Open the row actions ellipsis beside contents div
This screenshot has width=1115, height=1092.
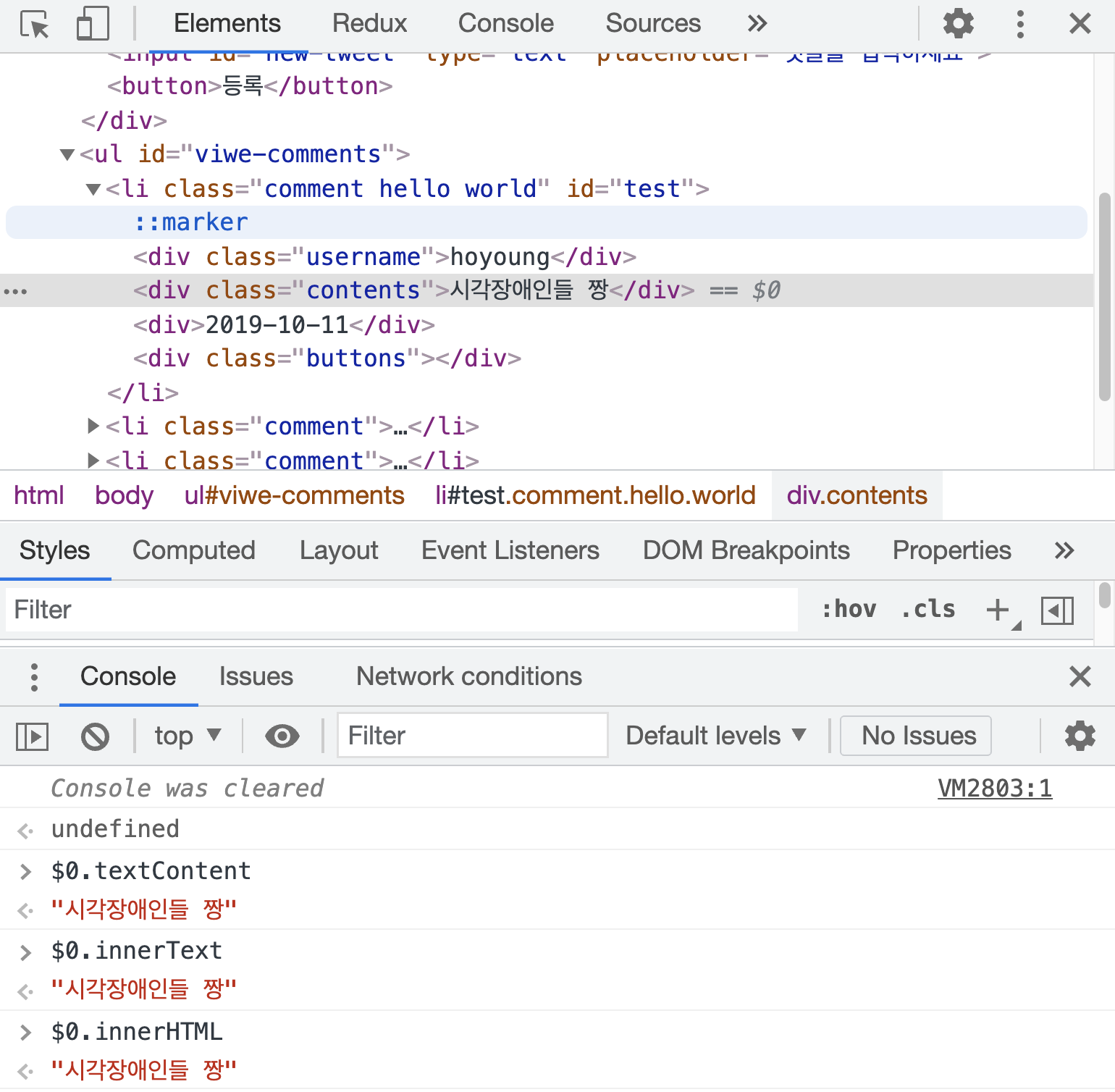tap(15, 291)
